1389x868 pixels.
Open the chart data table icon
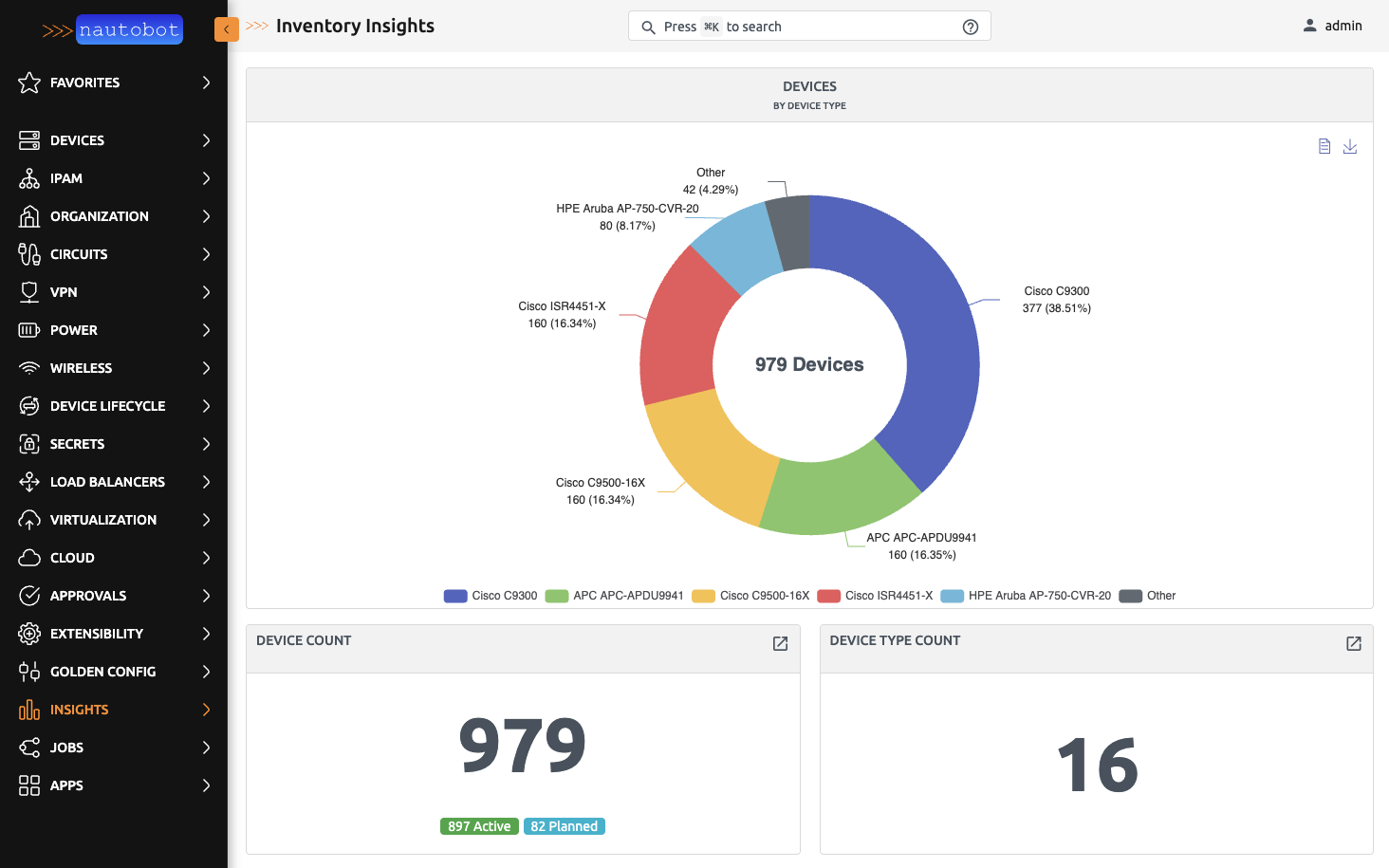coord(1324,146)
